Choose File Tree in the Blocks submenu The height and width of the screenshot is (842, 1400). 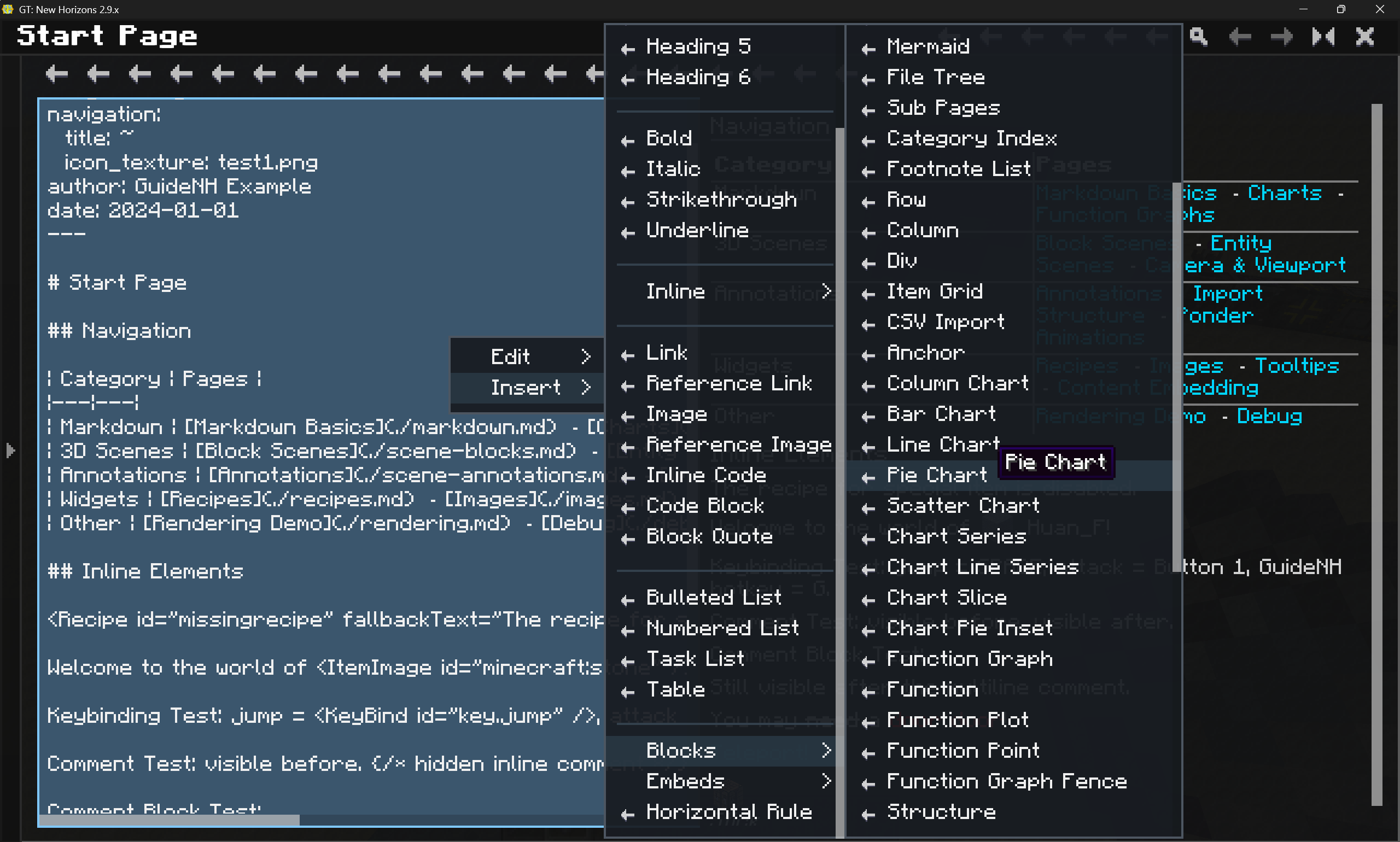[x=1010, y=77]
